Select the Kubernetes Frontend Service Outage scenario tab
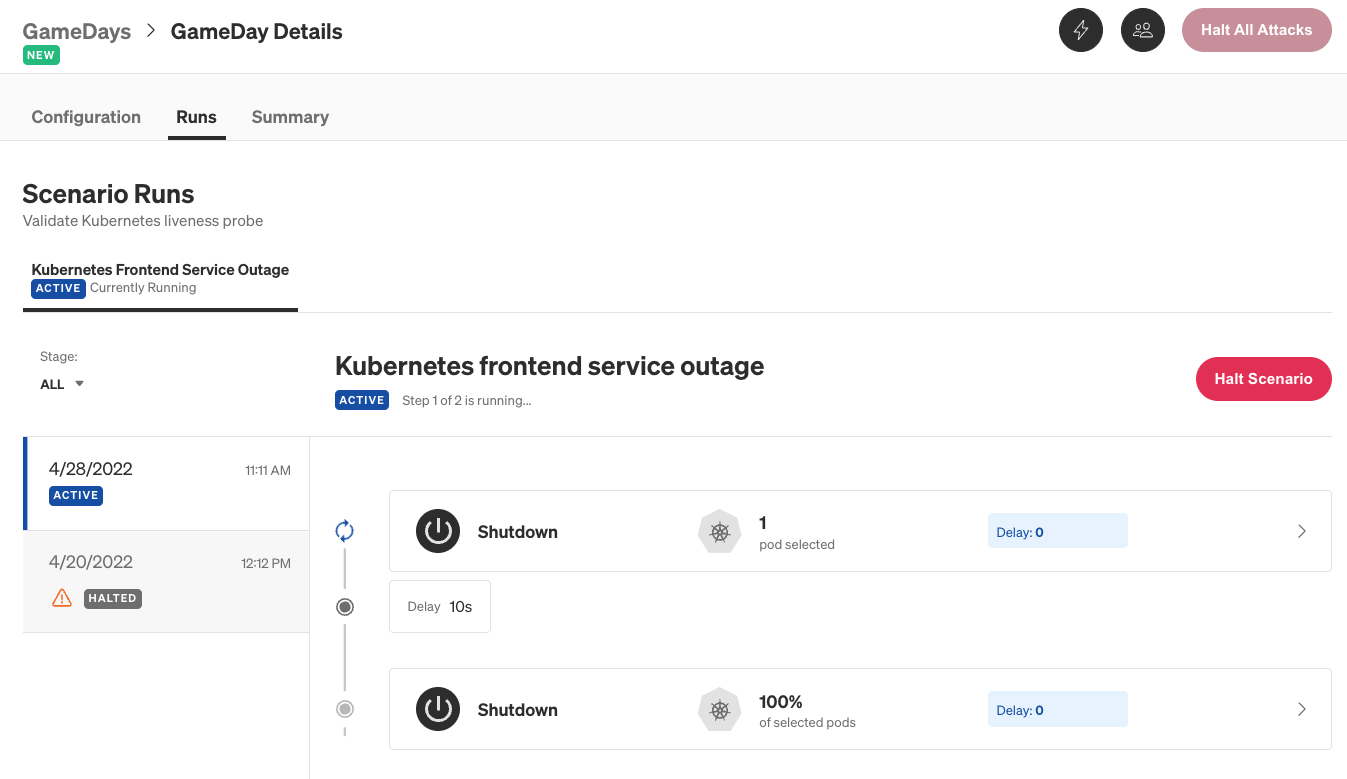Image resolution: width=1347 pixels, height=779 pixels. tap(160, 278)
